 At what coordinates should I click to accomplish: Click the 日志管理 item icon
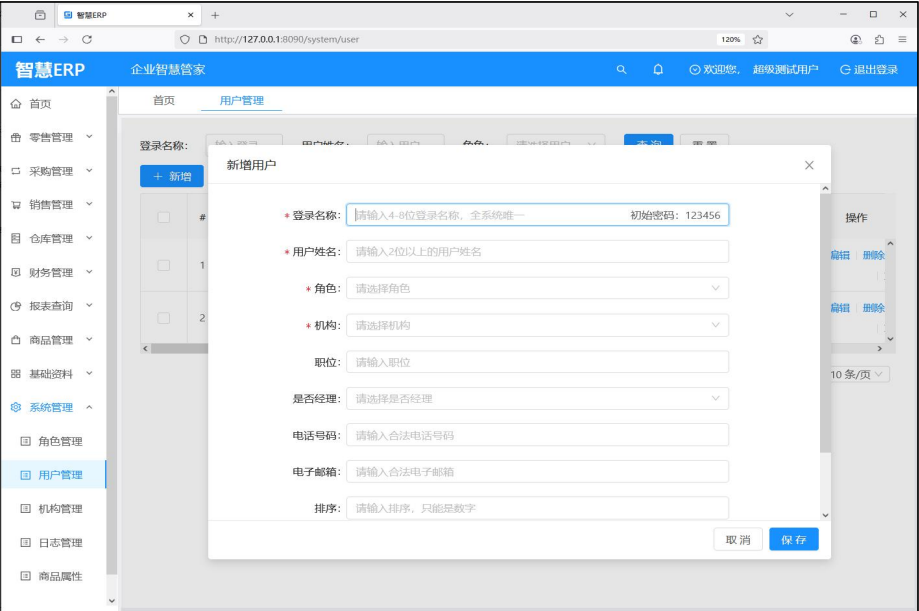point(25,542)
